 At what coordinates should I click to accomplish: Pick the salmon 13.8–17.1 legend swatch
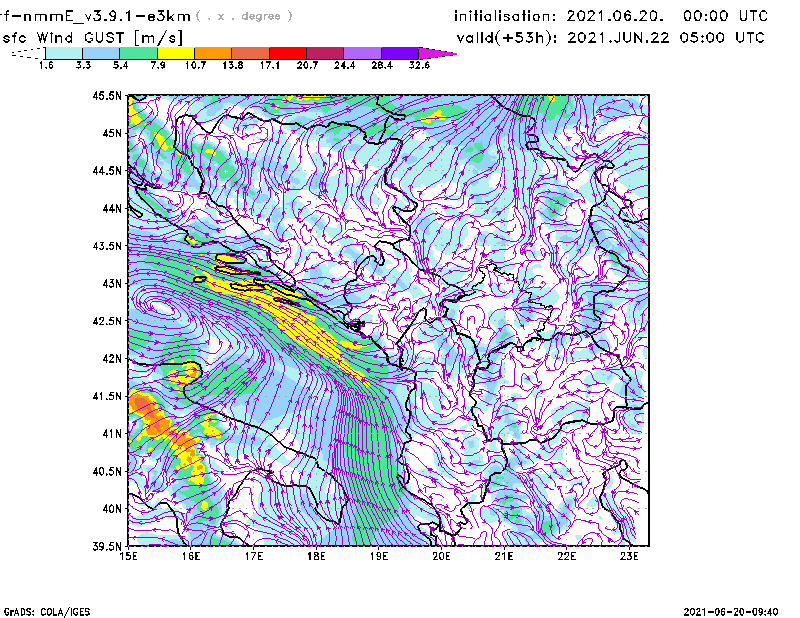251,53
